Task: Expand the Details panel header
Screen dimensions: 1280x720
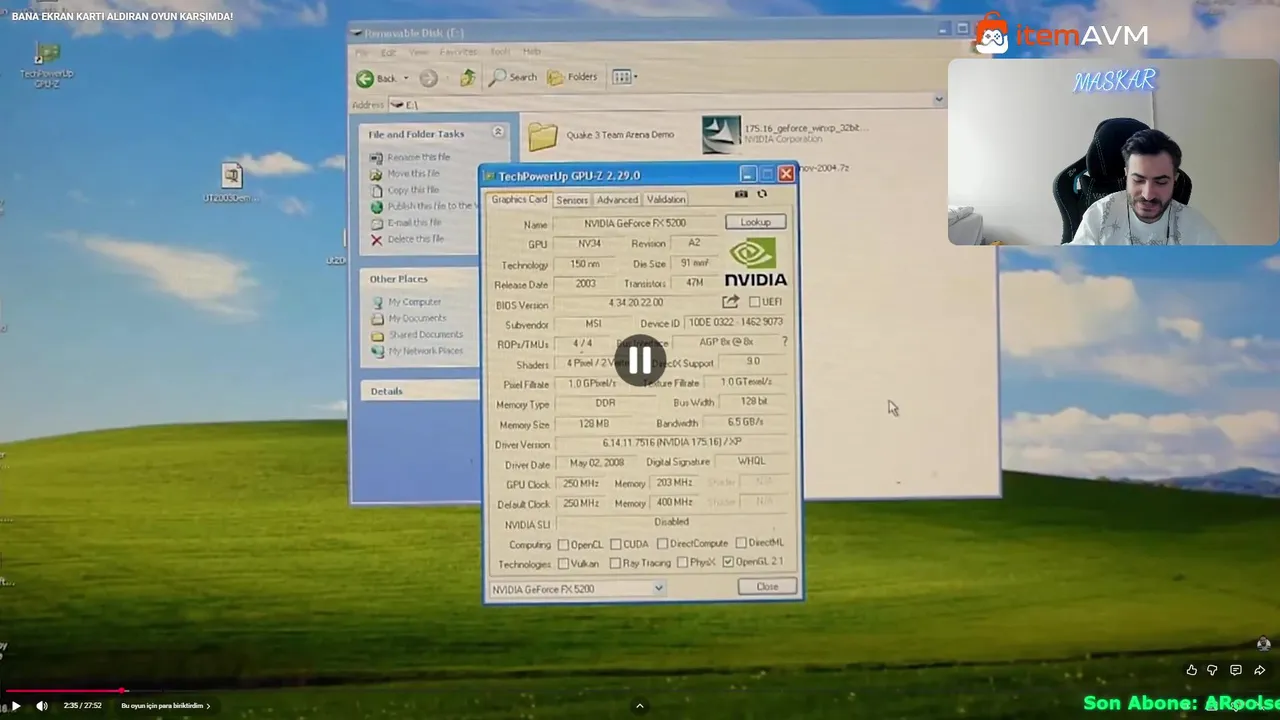Action: [x=420, y=391]
